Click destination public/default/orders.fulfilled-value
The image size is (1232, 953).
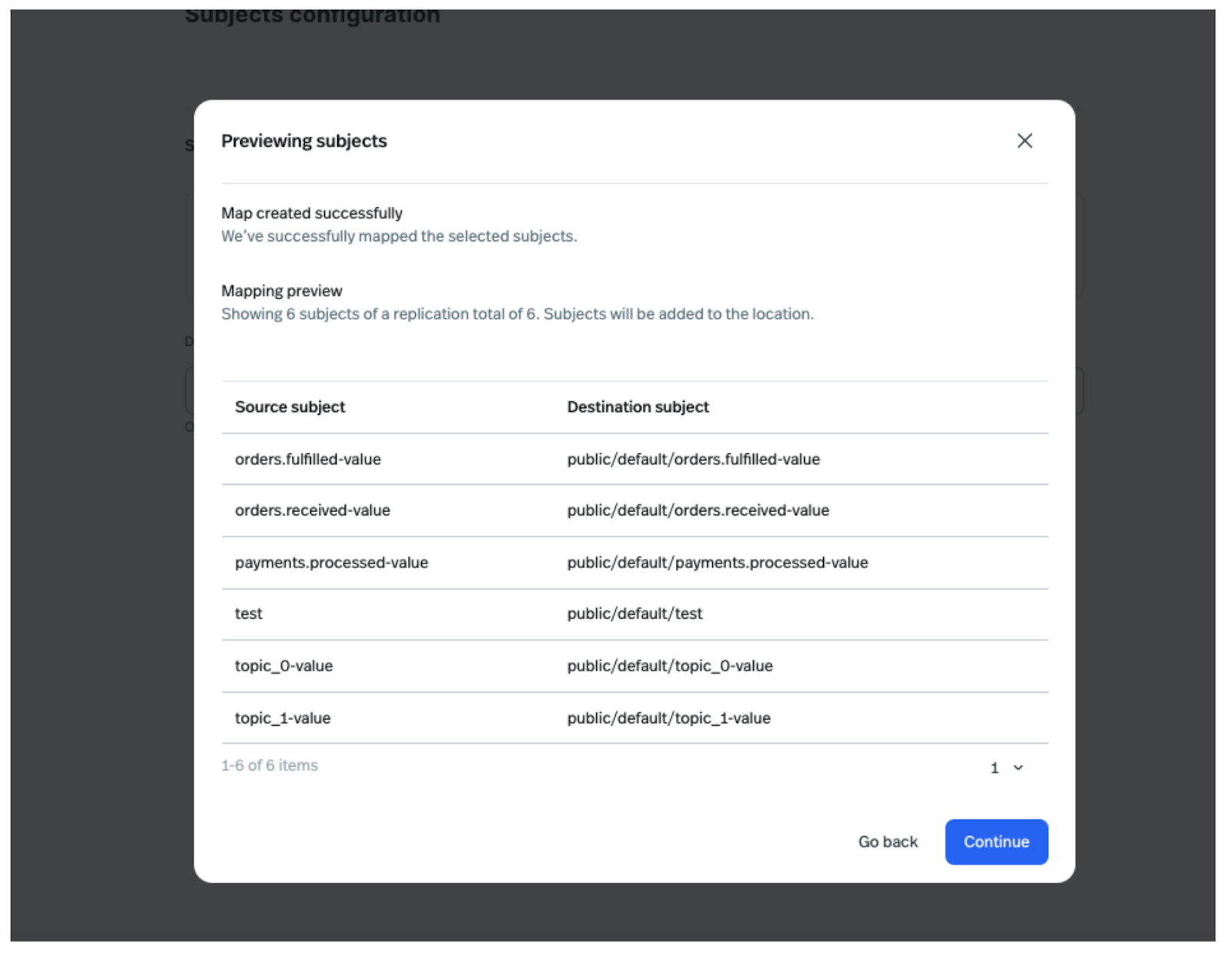pos(693,460)
